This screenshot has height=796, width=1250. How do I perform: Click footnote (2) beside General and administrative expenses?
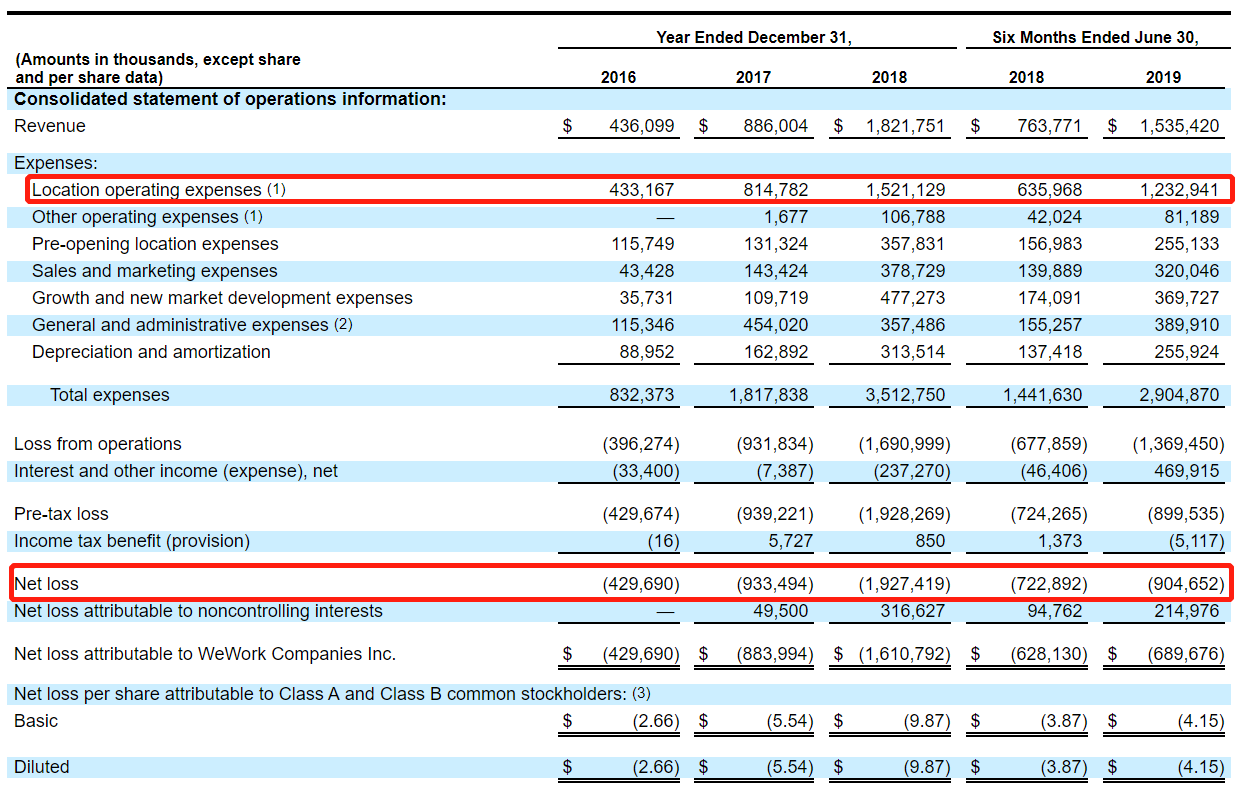click(x=343, y=325)
